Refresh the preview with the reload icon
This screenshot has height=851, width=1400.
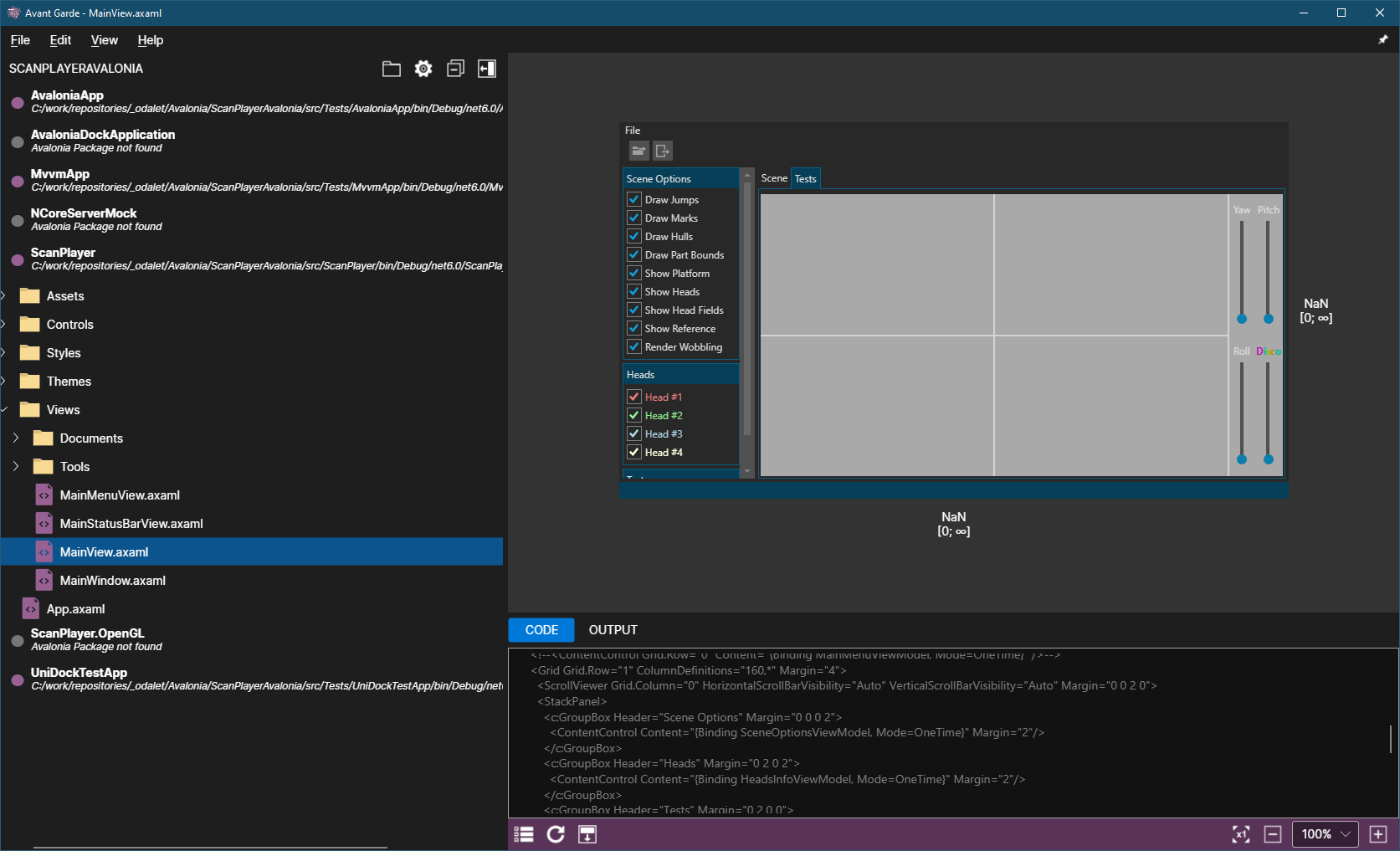tap(556, 833)
